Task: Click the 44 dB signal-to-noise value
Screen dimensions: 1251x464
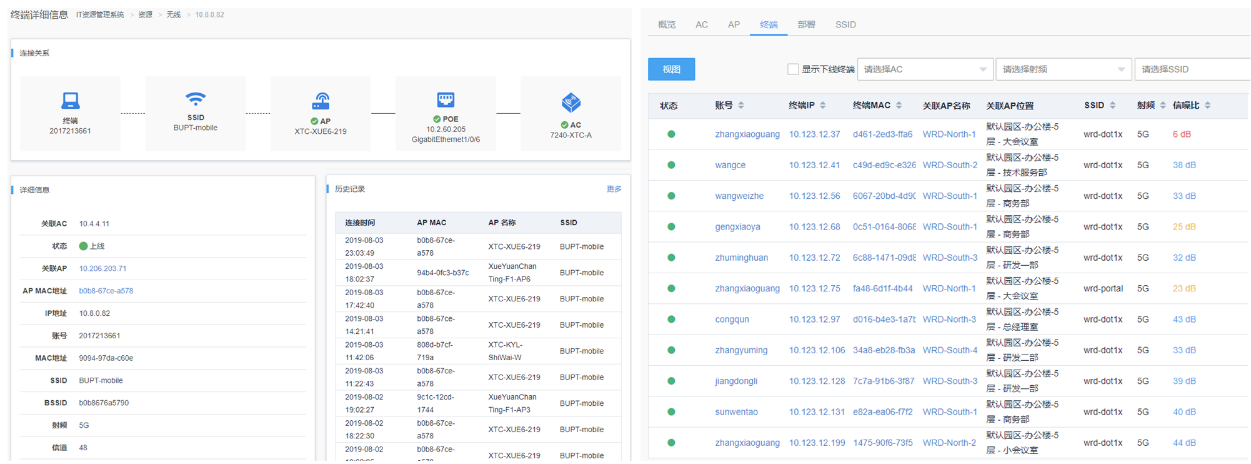Action: click(x=1185, y=443)
